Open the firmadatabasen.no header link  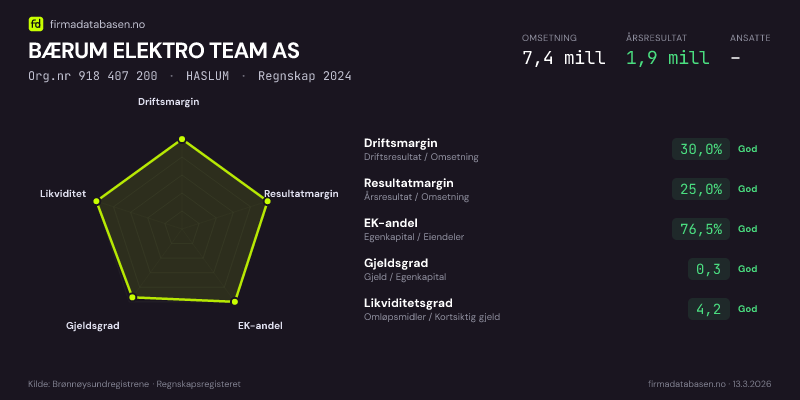click(x=96, y=24)
